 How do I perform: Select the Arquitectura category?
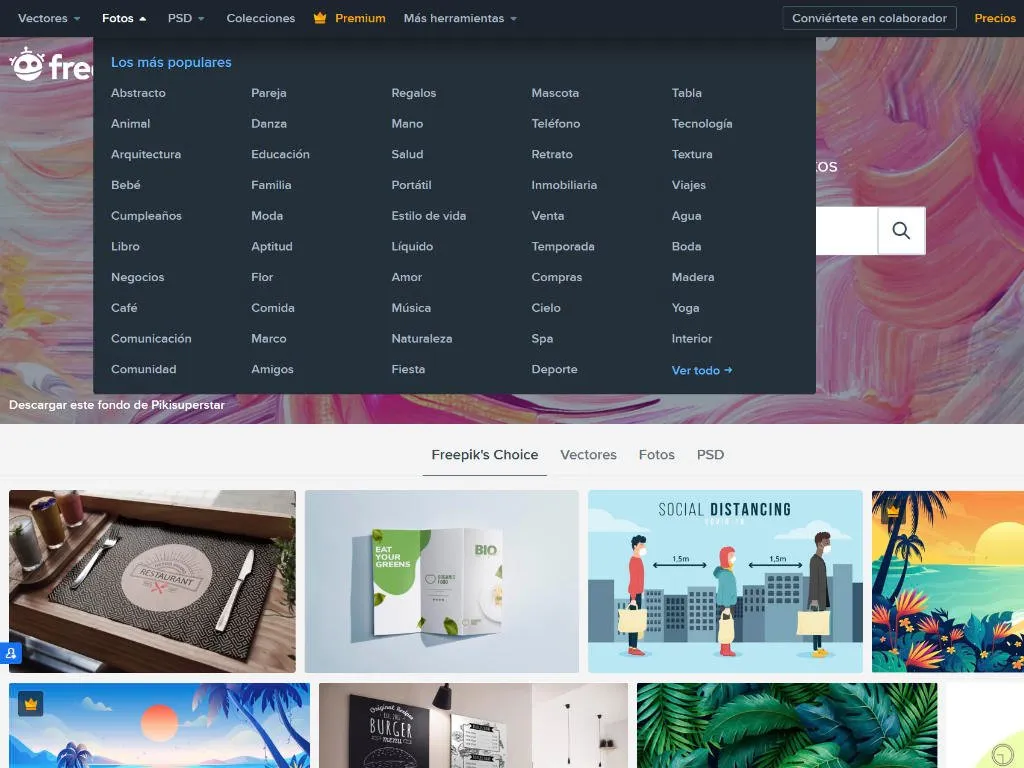coord(146,154)
